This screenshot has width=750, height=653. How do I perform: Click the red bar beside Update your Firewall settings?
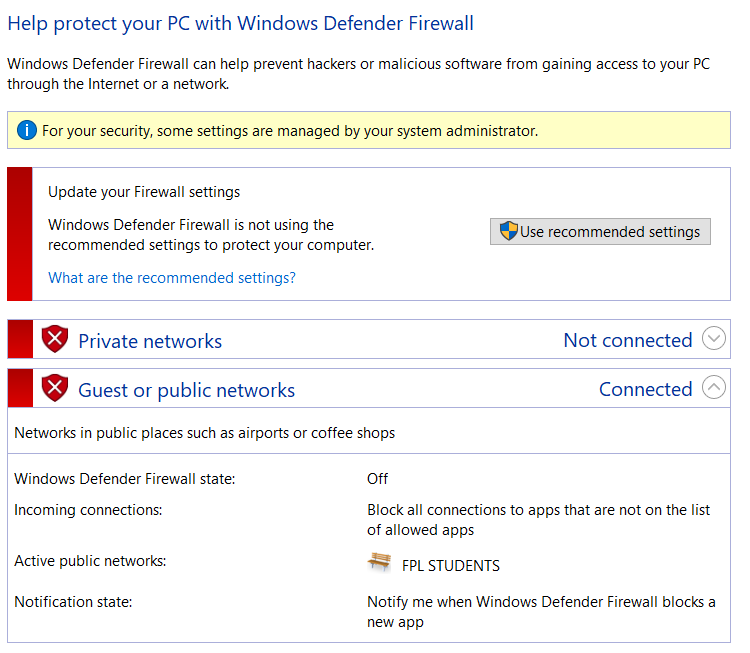[20, 234]
